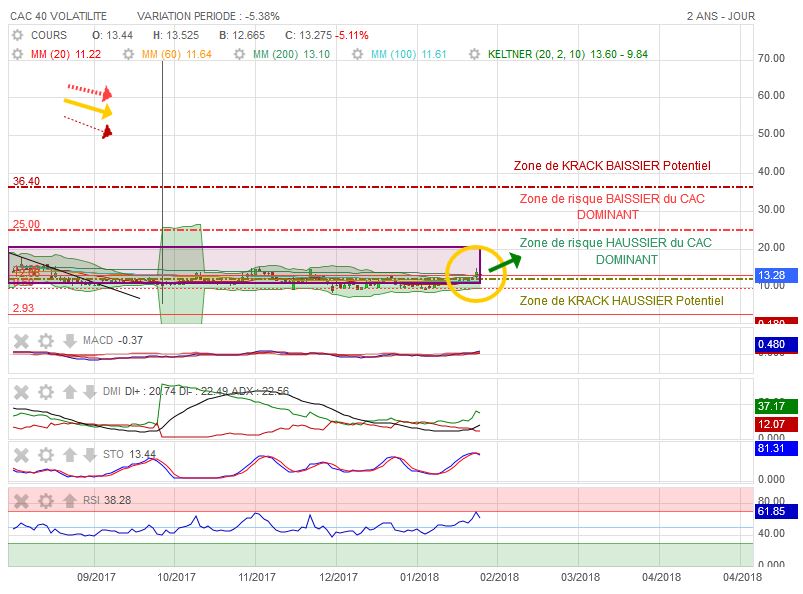Click the 02/2018 date axis label
Image resolution: width=803 pixels, height=594 pixels.
(499, 577)
